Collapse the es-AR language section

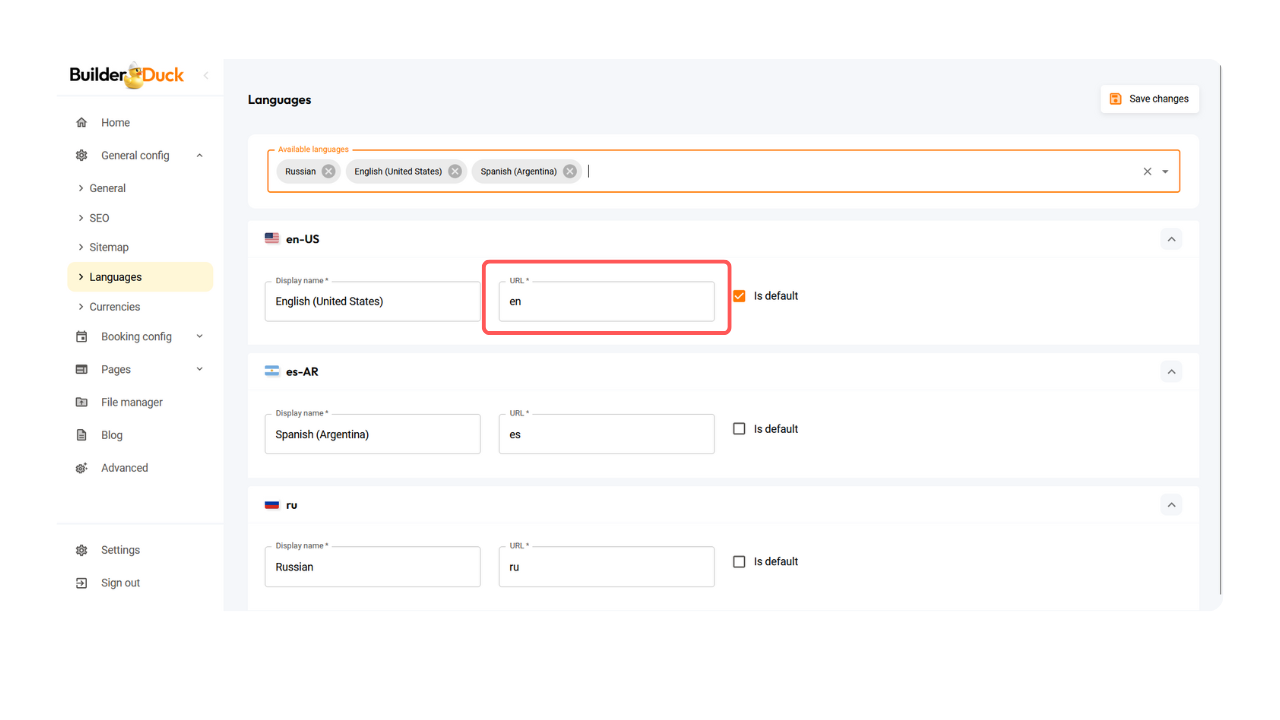click(x=1171, y=371)
